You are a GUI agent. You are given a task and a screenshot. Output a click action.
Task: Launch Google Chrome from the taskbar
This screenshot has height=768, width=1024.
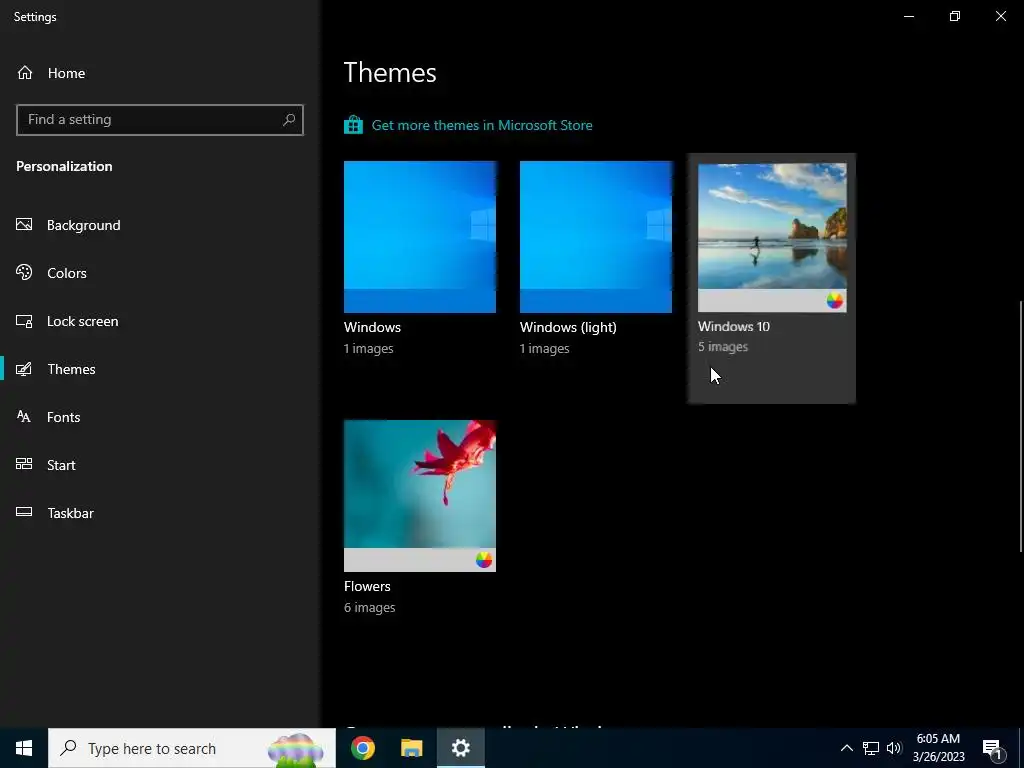pos(362,748)
